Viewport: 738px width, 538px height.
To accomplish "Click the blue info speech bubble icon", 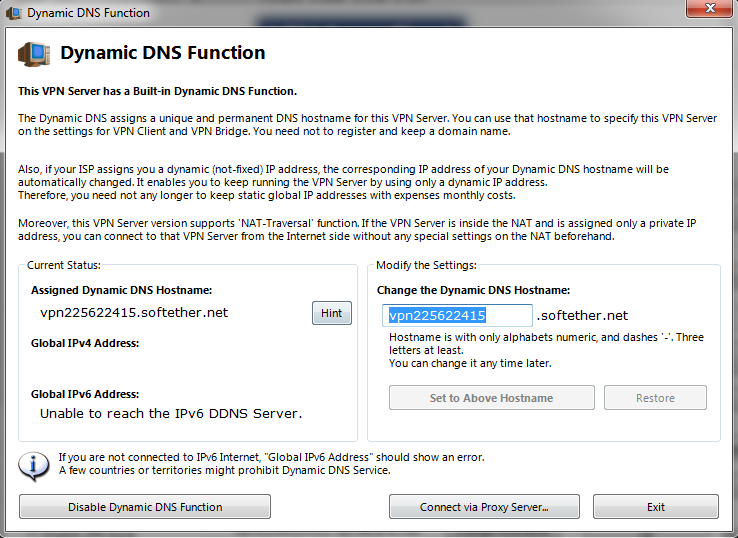I will pos(34,466).
